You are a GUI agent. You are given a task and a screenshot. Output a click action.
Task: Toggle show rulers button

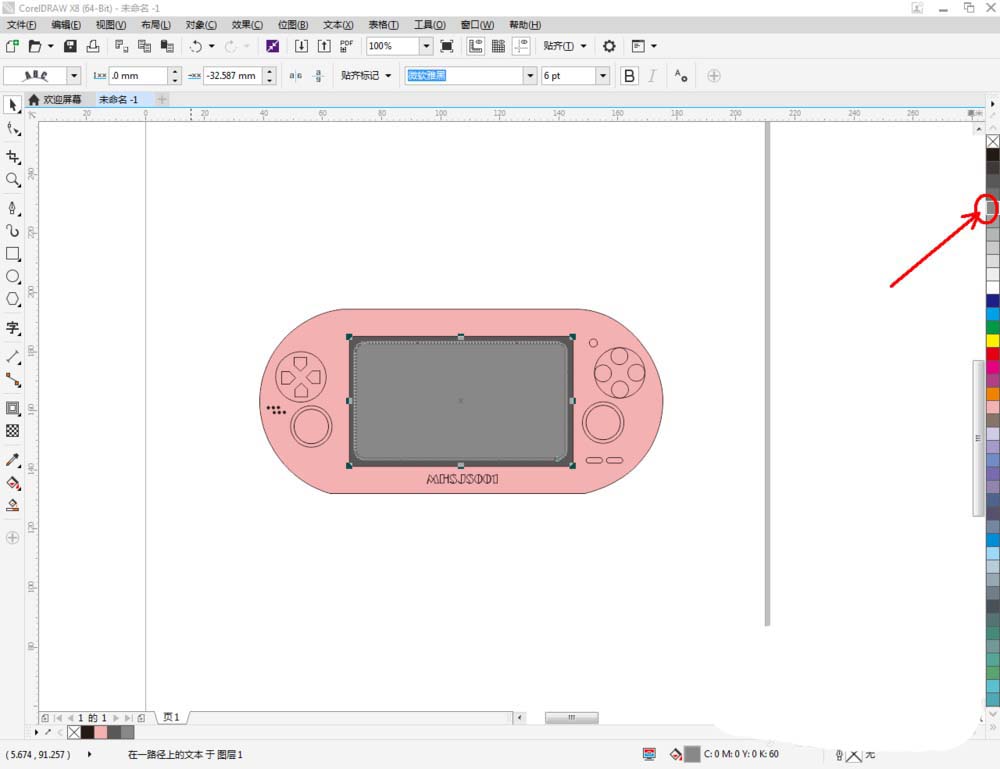pos(475,46)
